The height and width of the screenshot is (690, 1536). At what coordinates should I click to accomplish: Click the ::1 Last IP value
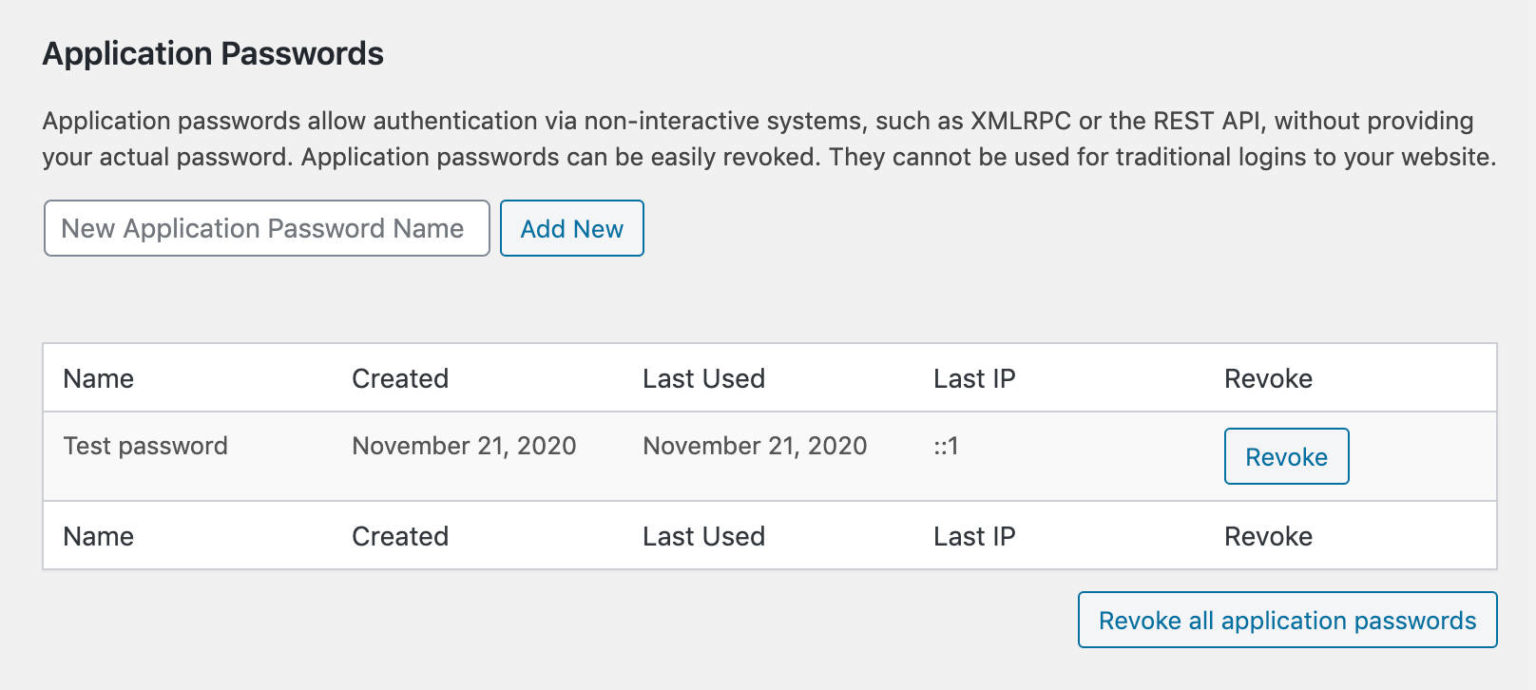944,446
